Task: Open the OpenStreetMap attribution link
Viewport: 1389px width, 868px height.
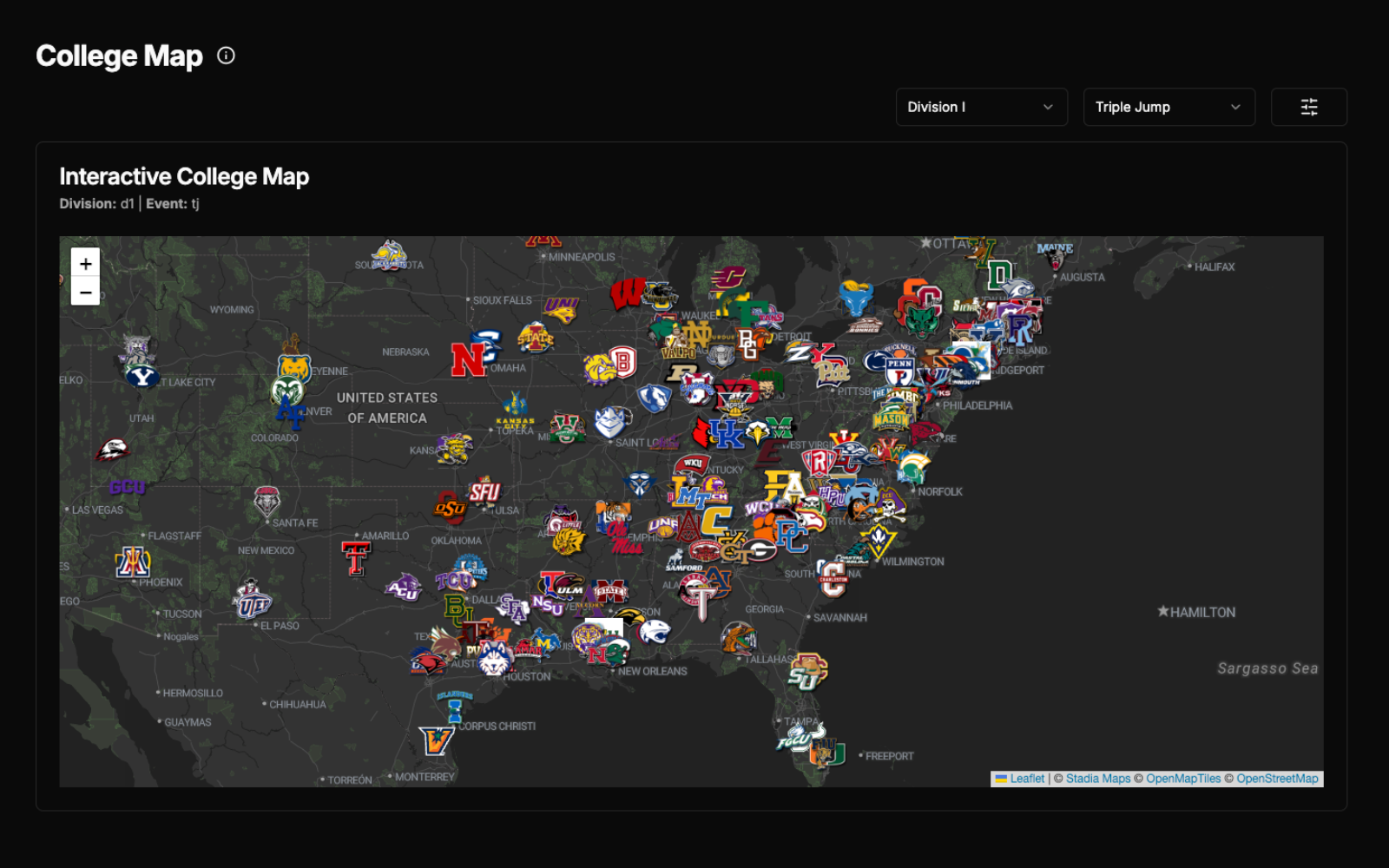Action: (x=1277, y=779)
